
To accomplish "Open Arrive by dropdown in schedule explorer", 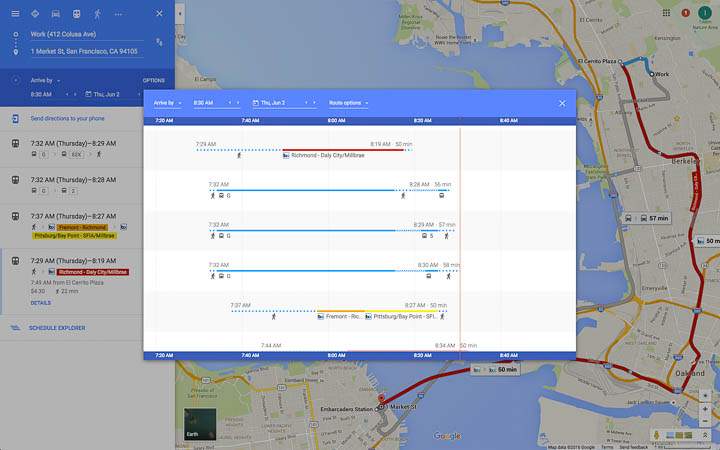I will (x=167, y=103).
